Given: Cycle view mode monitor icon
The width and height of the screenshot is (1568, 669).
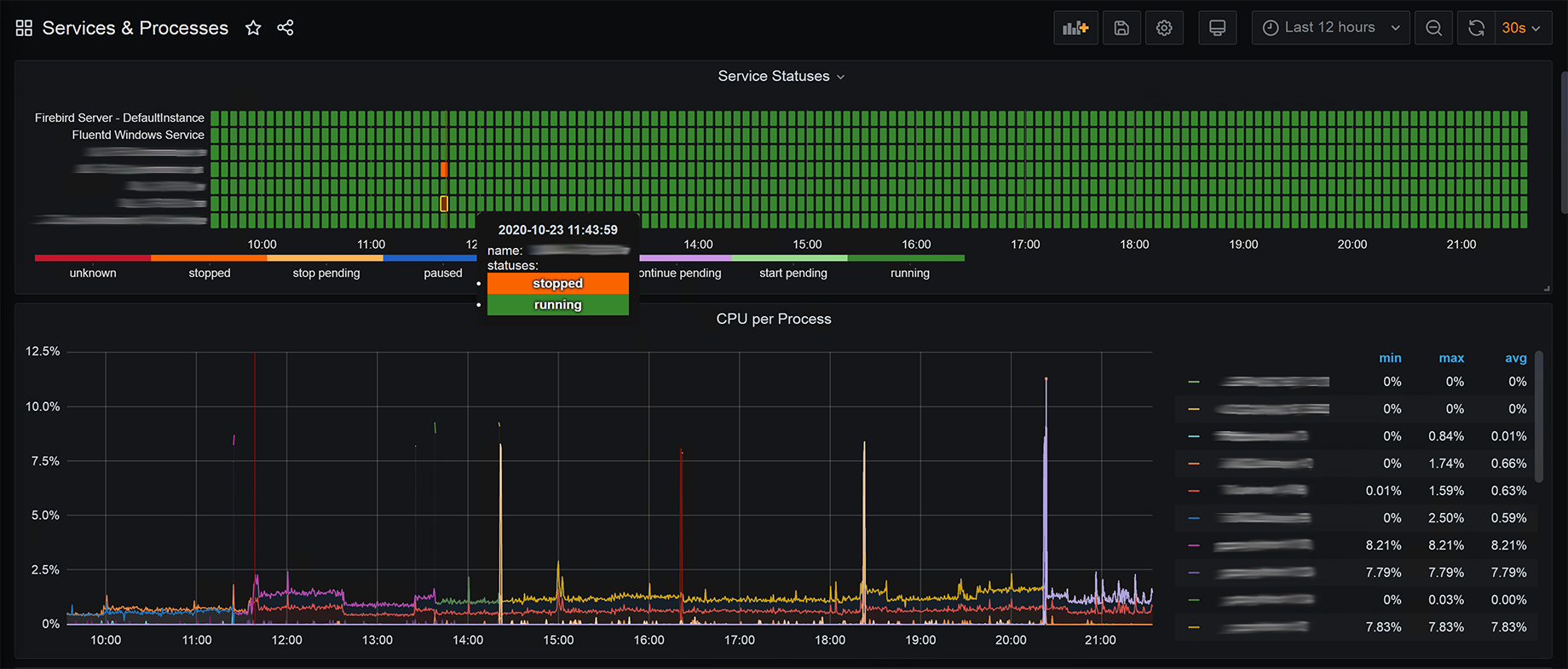Looking at the screenshot, I should pyautogui.click(x=1218, y=28).
